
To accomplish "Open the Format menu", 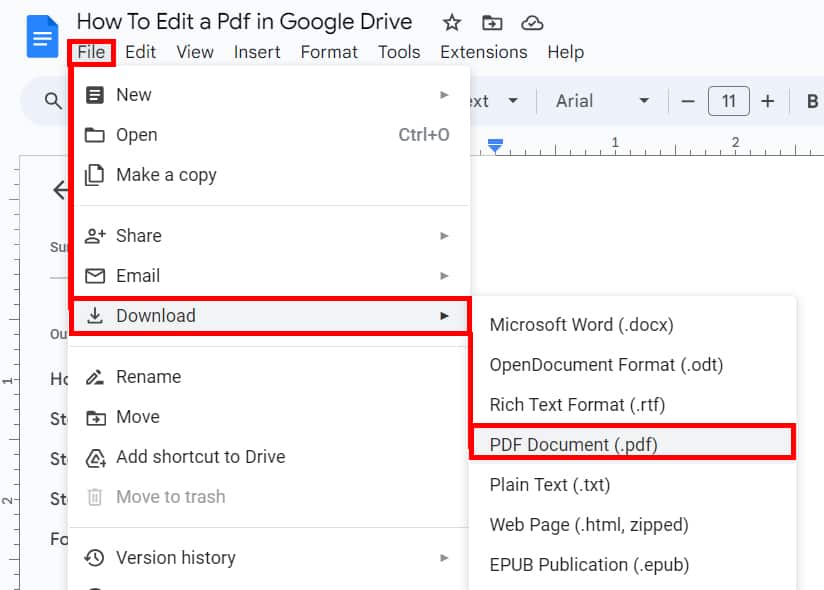I will pos(329,52).
